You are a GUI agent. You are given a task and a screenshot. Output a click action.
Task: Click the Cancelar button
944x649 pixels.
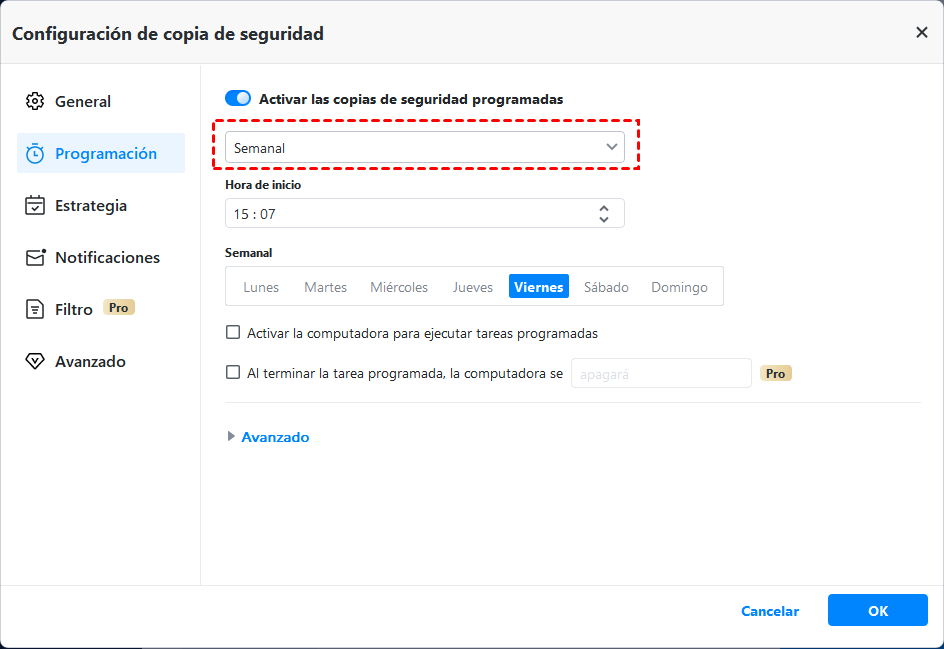click(x=769, y=611)
